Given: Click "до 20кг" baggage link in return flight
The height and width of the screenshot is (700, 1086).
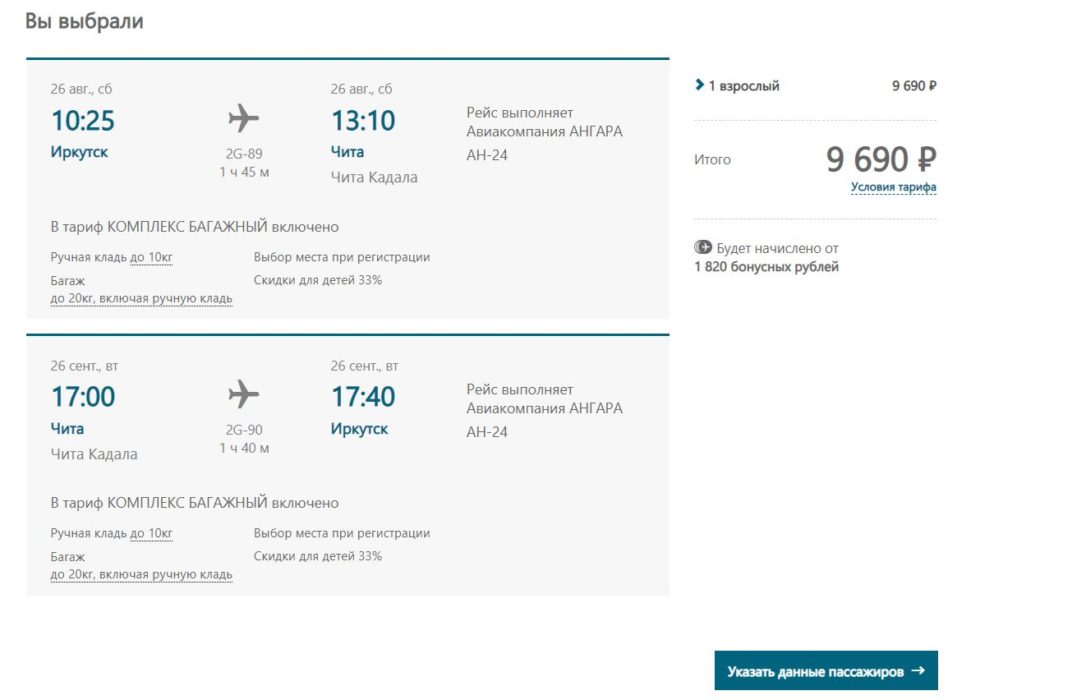Looking at the screenshot, I should (x=141, y=574).
